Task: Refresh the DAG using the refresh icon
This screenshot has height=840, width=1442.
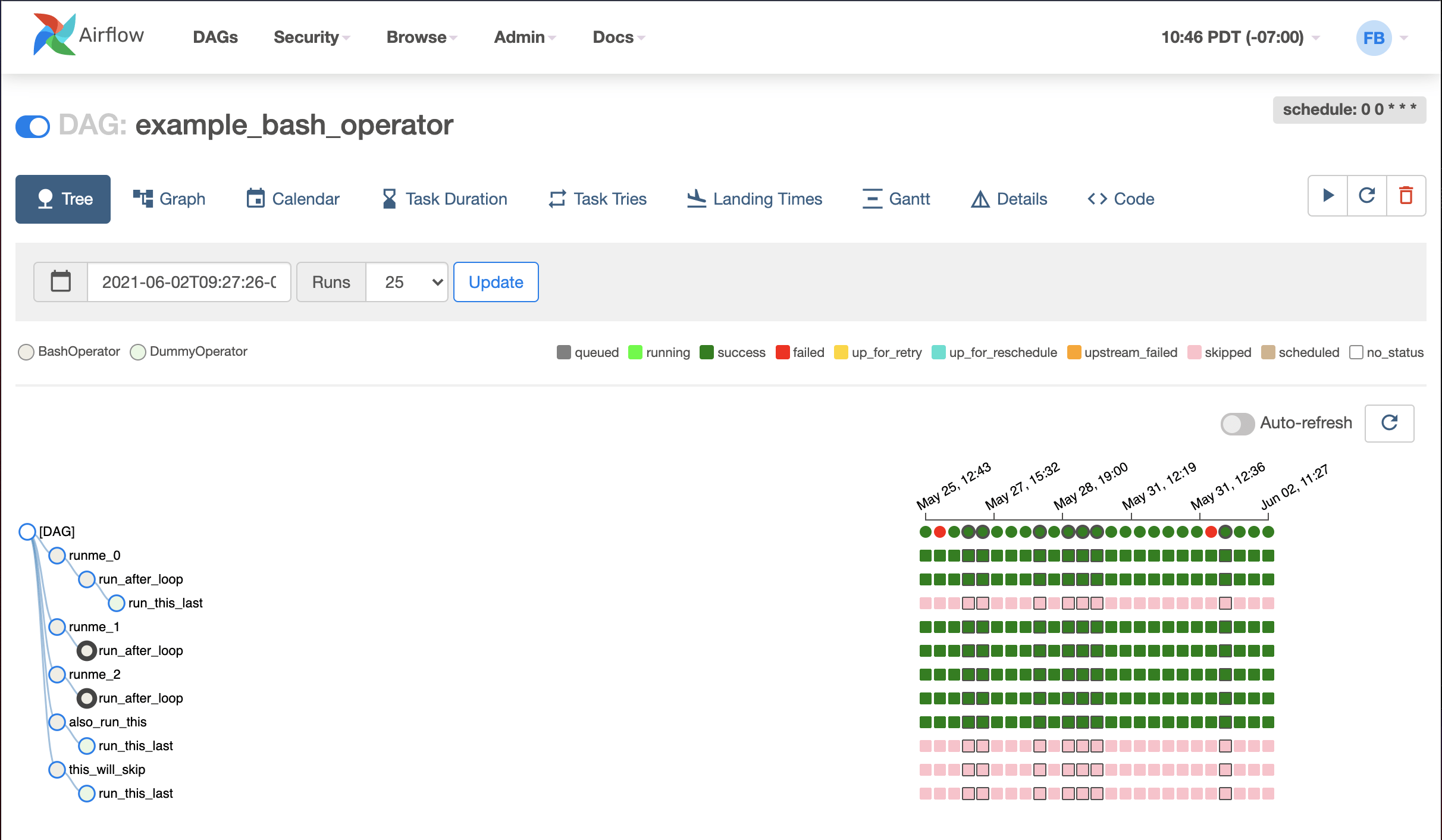Action: point(1366,196)
